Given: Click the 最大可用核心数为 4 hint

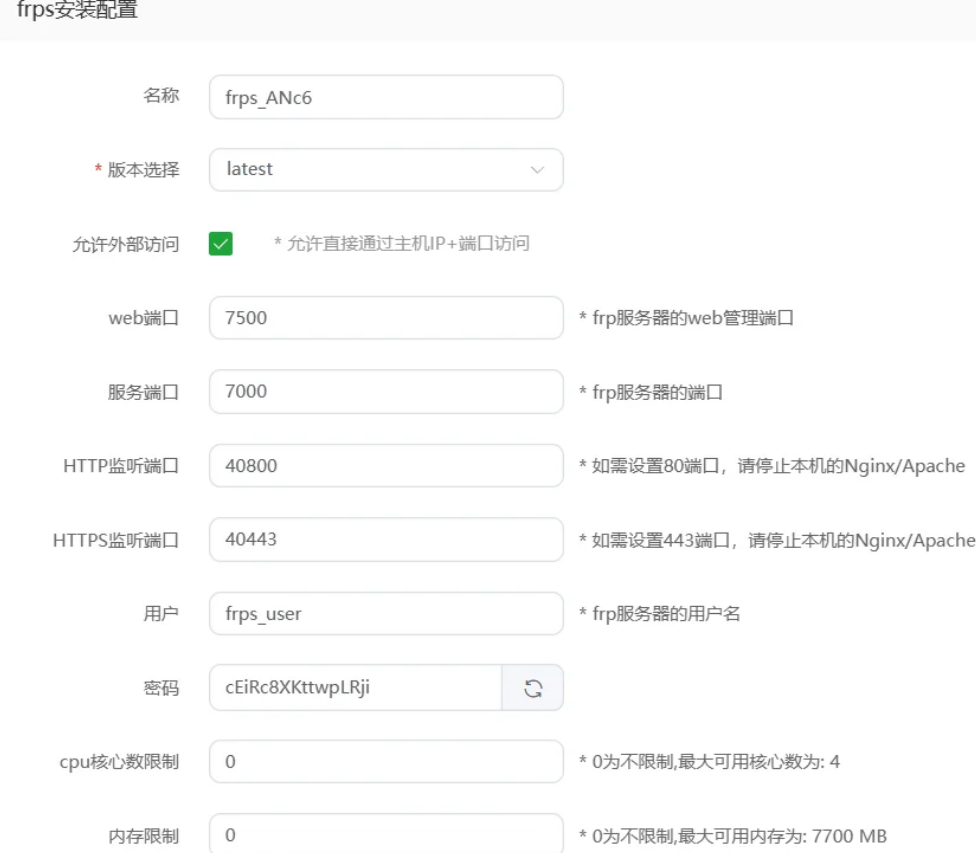Looking at the screenshot, I should [709, 762].
